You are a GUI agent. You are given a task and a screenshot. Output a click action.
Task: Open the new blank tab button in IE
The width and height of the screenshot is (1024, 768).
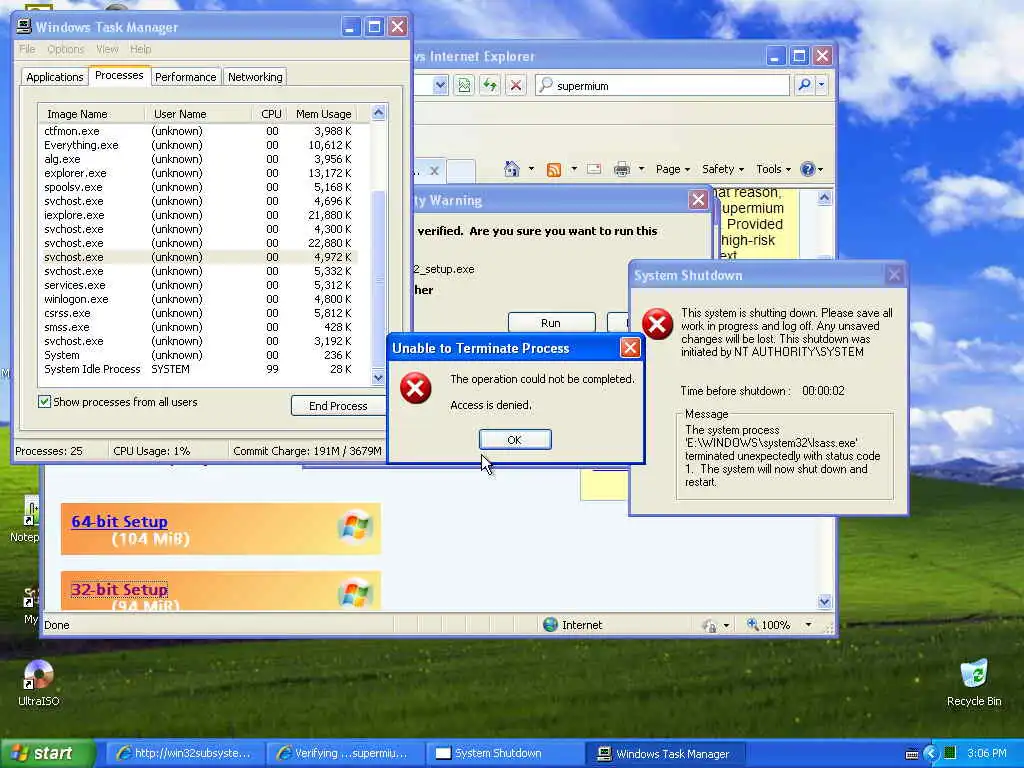pos(461,171)
